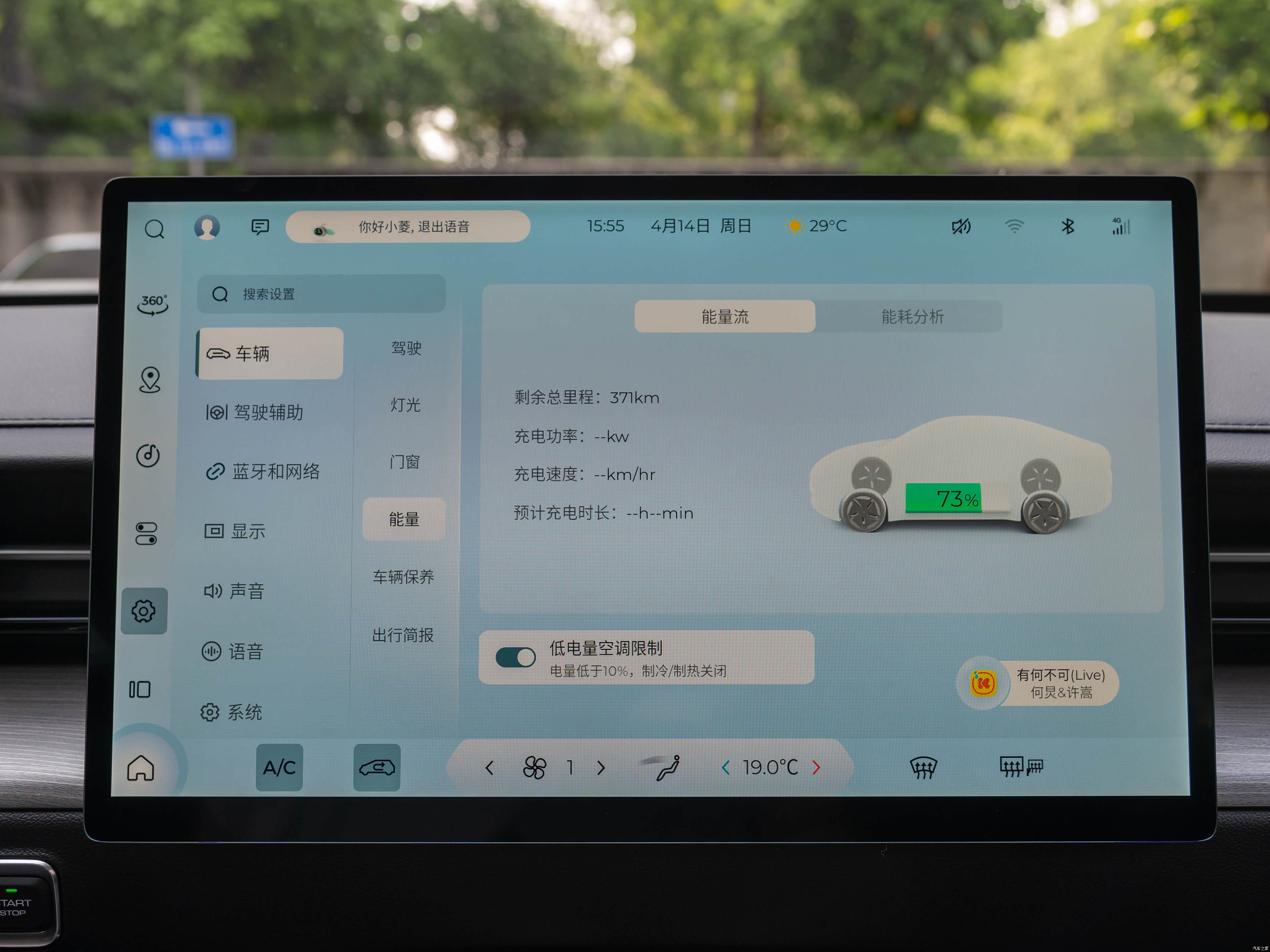Image resolution: width=1270 pixels, height=952 pixels.
Task: Turn on rear defrost and mirror heating icon
Action: coord(1021,767)
